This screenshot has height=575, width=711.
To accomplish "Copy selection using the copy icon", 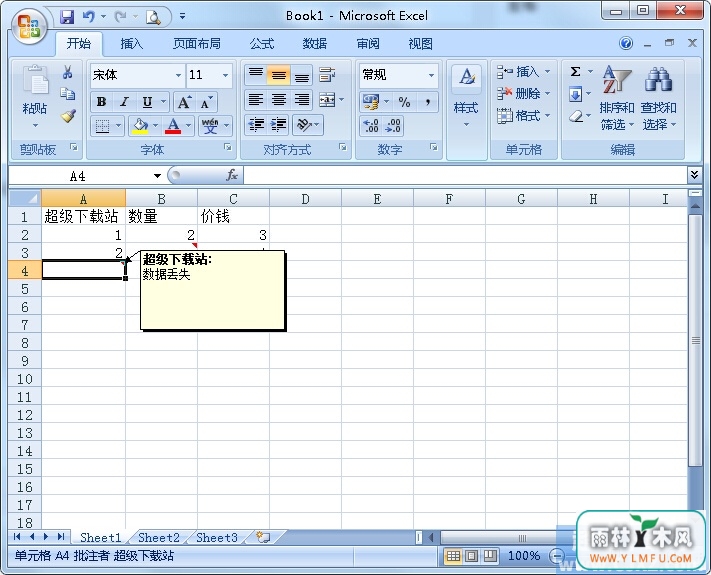I will click(68, 93).
